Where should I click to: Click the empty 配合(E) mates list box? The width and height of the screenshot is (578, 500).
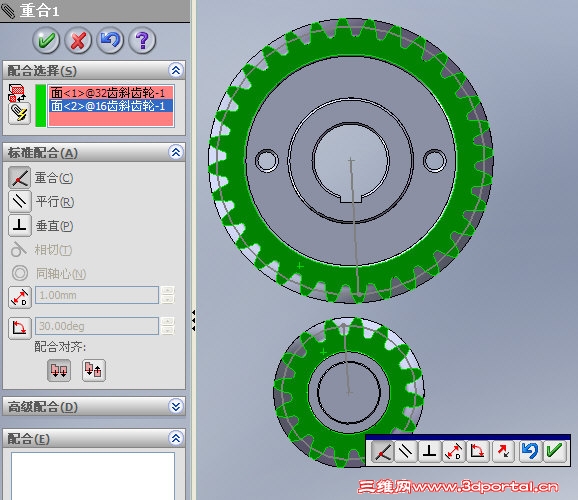[93, 476]
